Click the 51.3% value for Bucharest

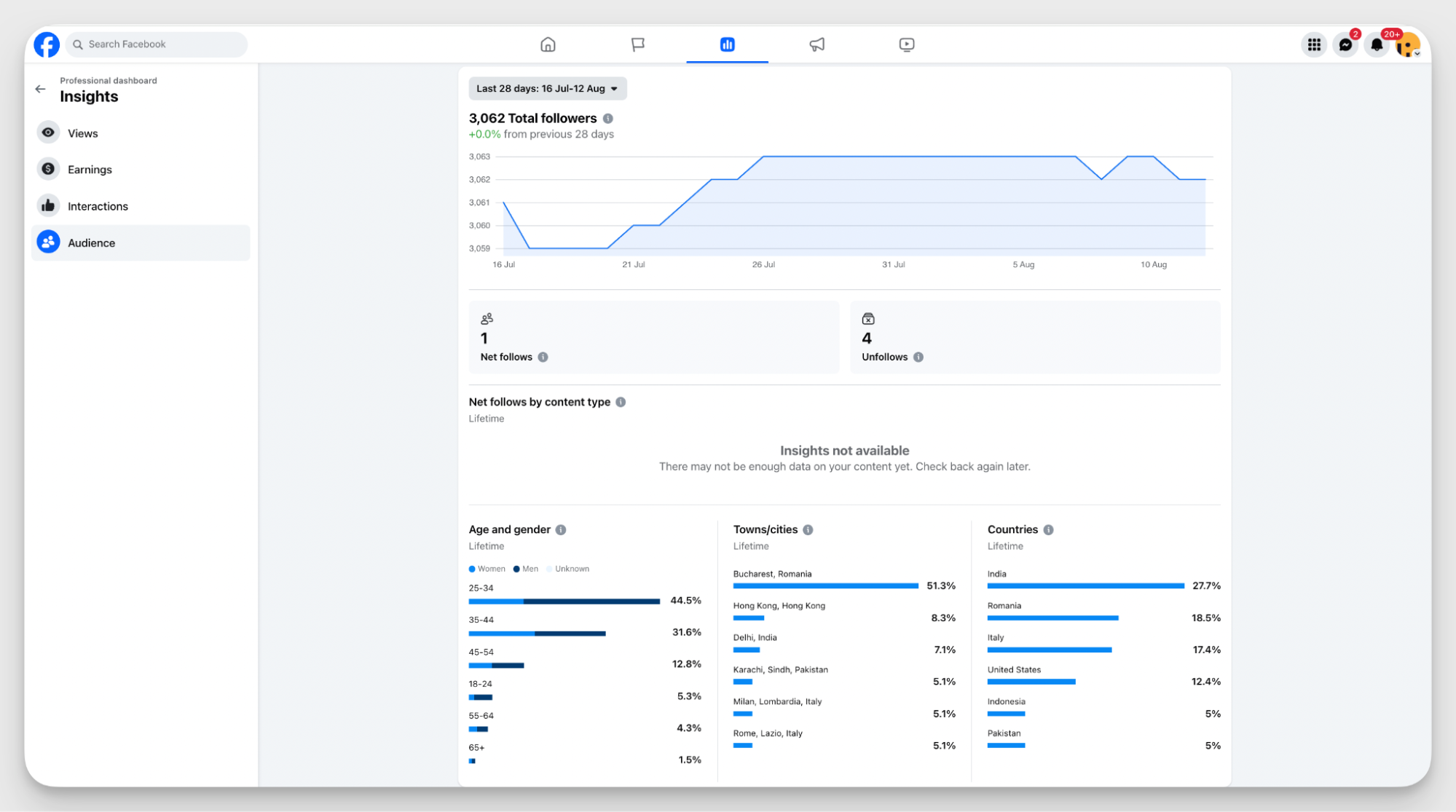click(941, 586)
